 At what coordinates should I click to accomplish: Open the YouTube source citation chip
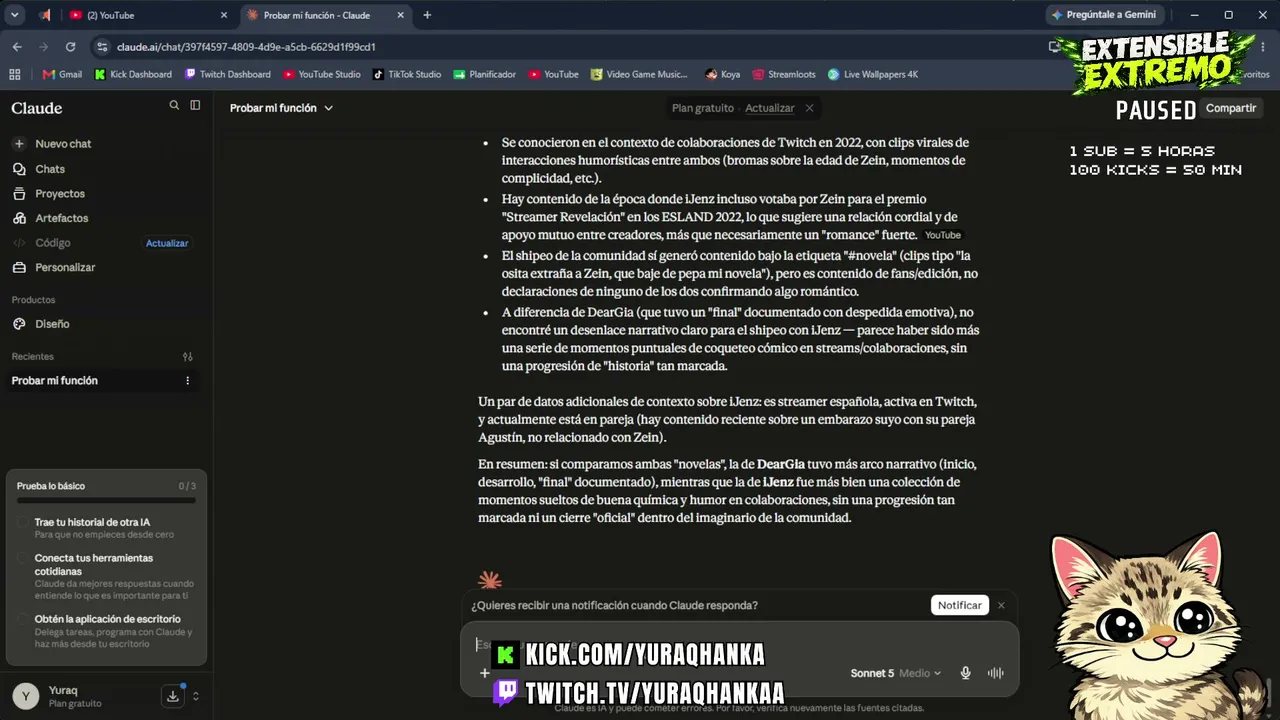tap(943, 235)
